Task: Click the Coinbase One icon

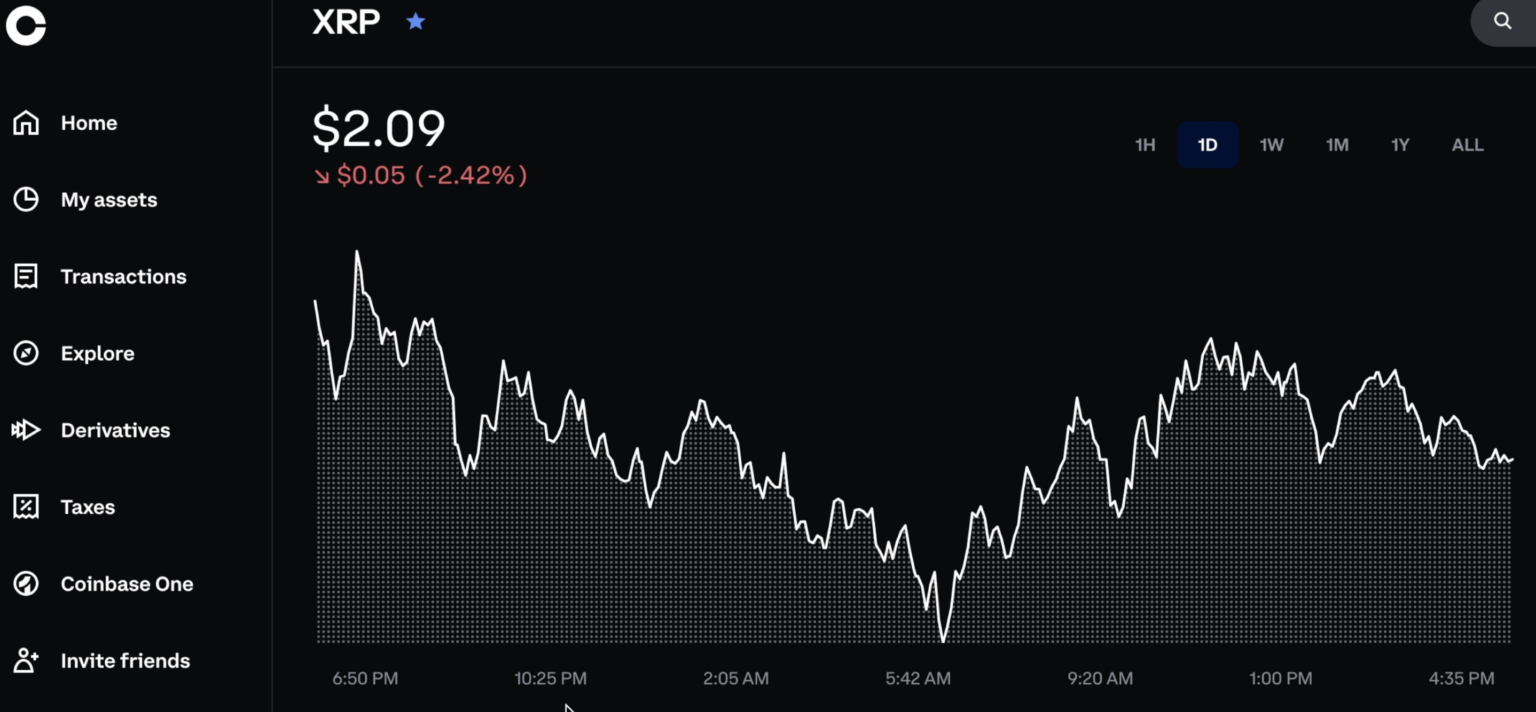Action: pyautogui.click(x=26, y=584)
